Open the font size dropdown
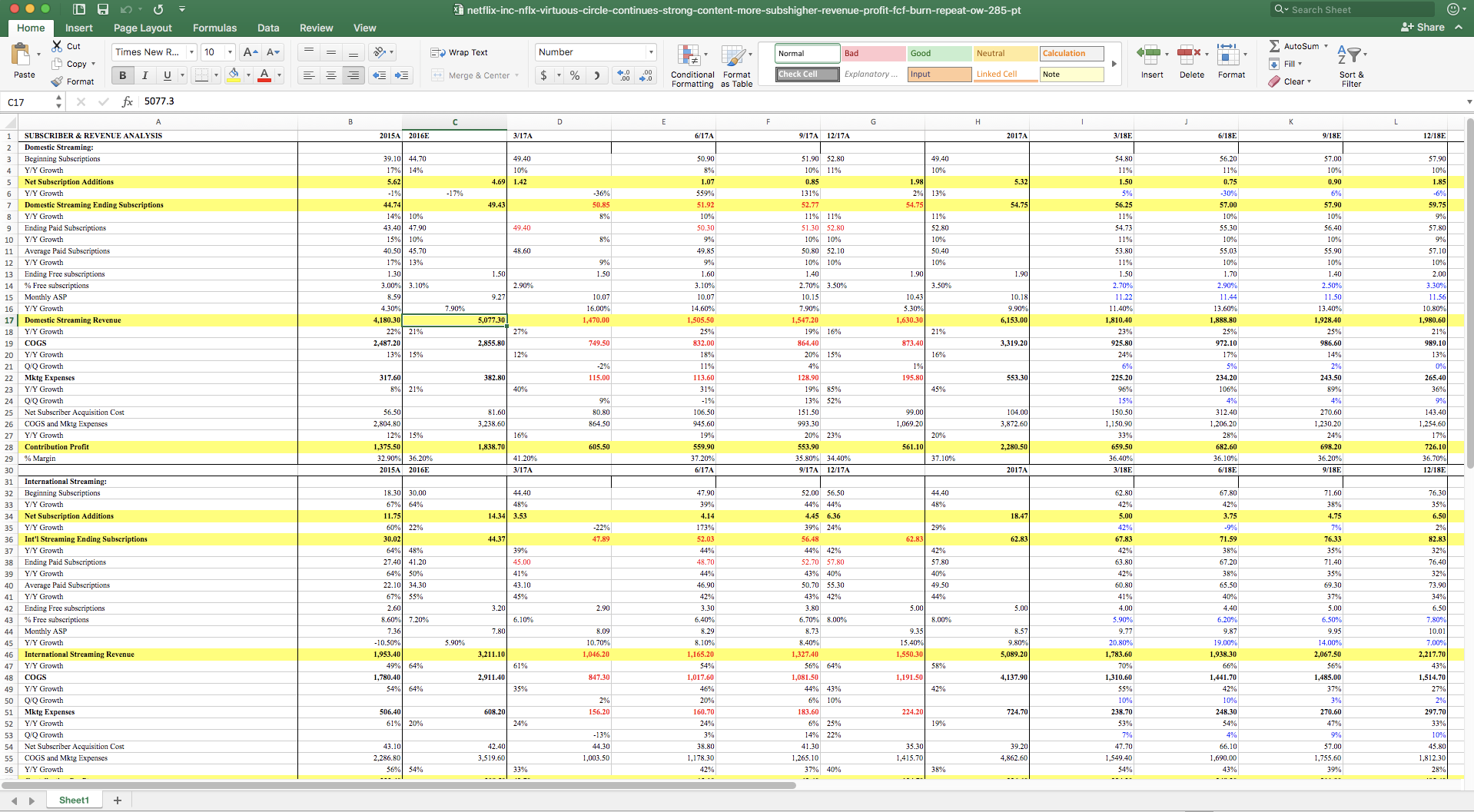 tap(230, 52)
